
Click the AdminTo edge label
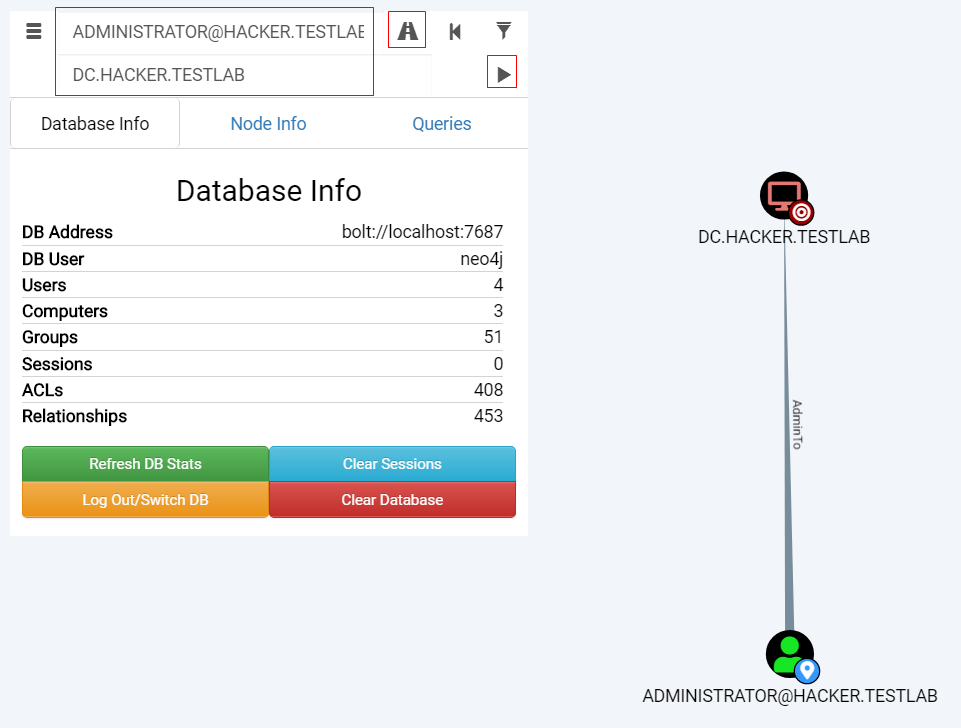coord(796,425)
